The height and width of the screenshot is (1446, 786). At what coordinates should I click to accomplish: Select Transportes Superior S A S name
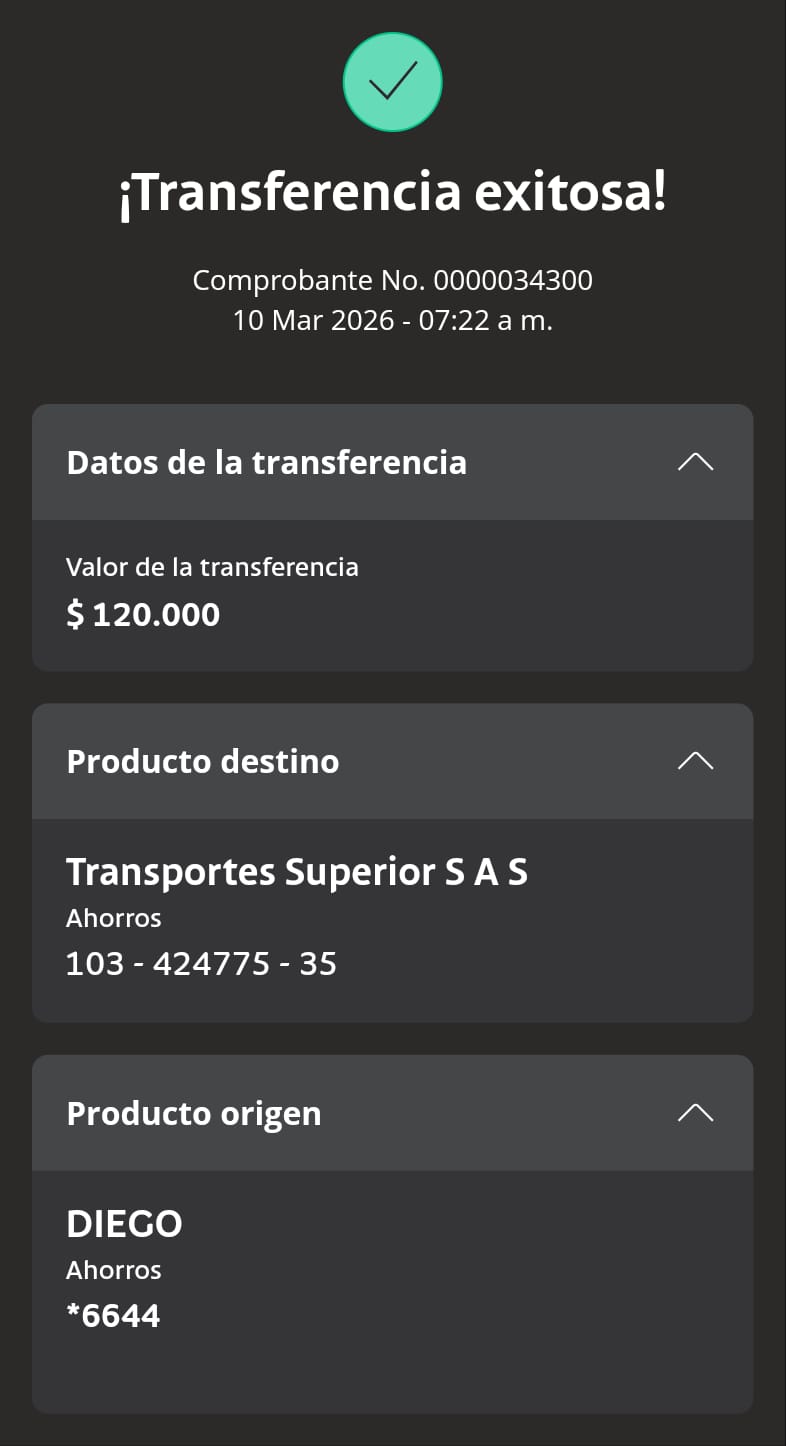pos(297,872)
